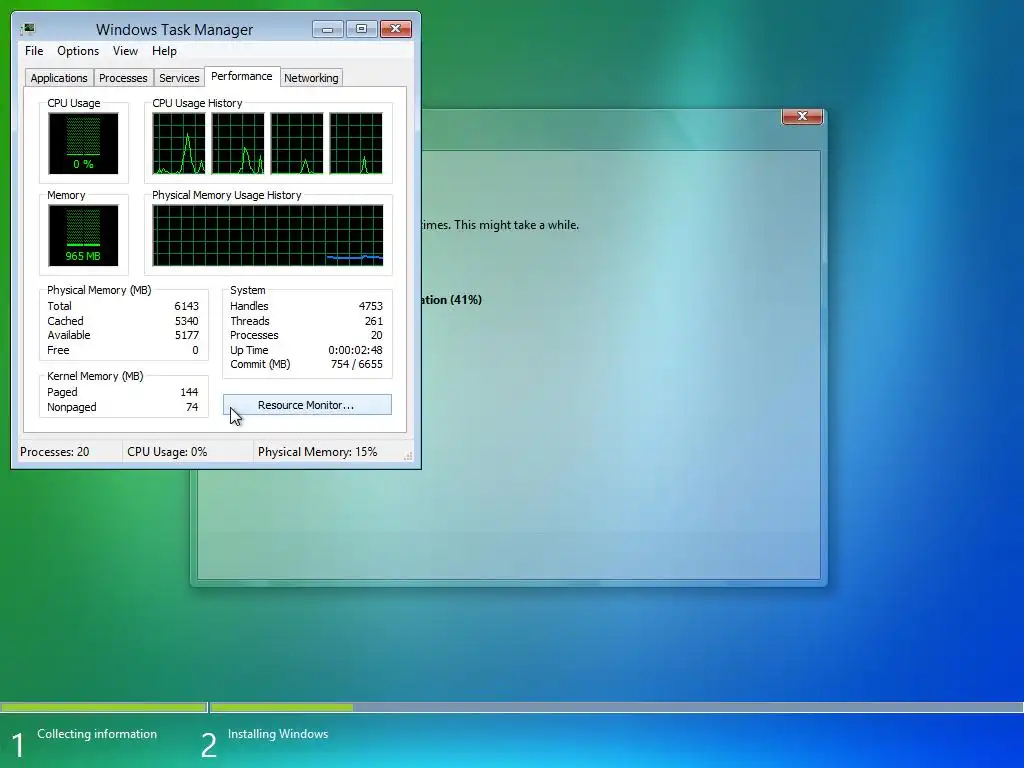Image resolution: width=1024 pixels, height=768 pixels.
Task: Click the Nonpaged kernel memory value 74
Action: [192, 408]
